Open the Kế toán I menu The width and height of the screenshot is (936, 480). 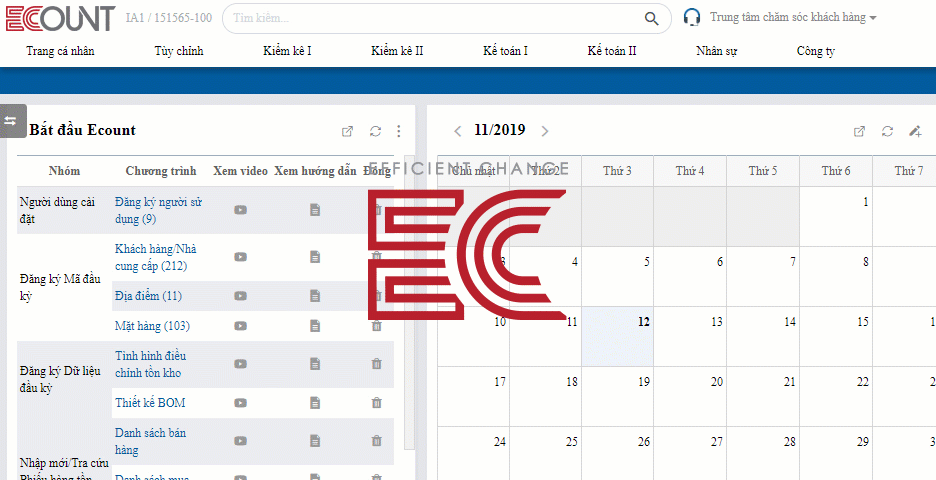tap(505, 51)
